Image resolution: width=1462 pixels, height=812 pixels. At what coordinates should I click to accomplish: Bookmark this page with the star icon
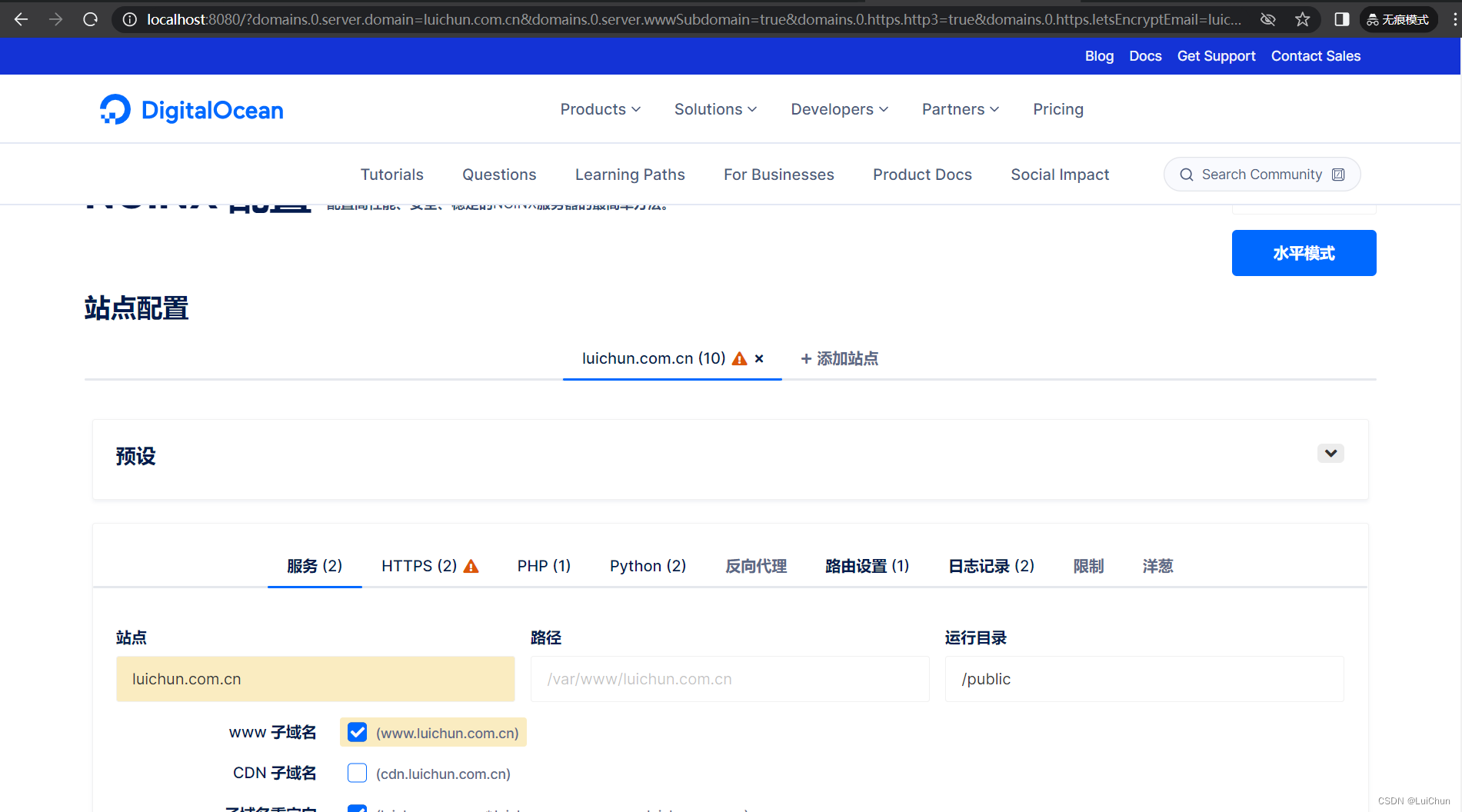pyautogui.click(x=1302, y=19)
